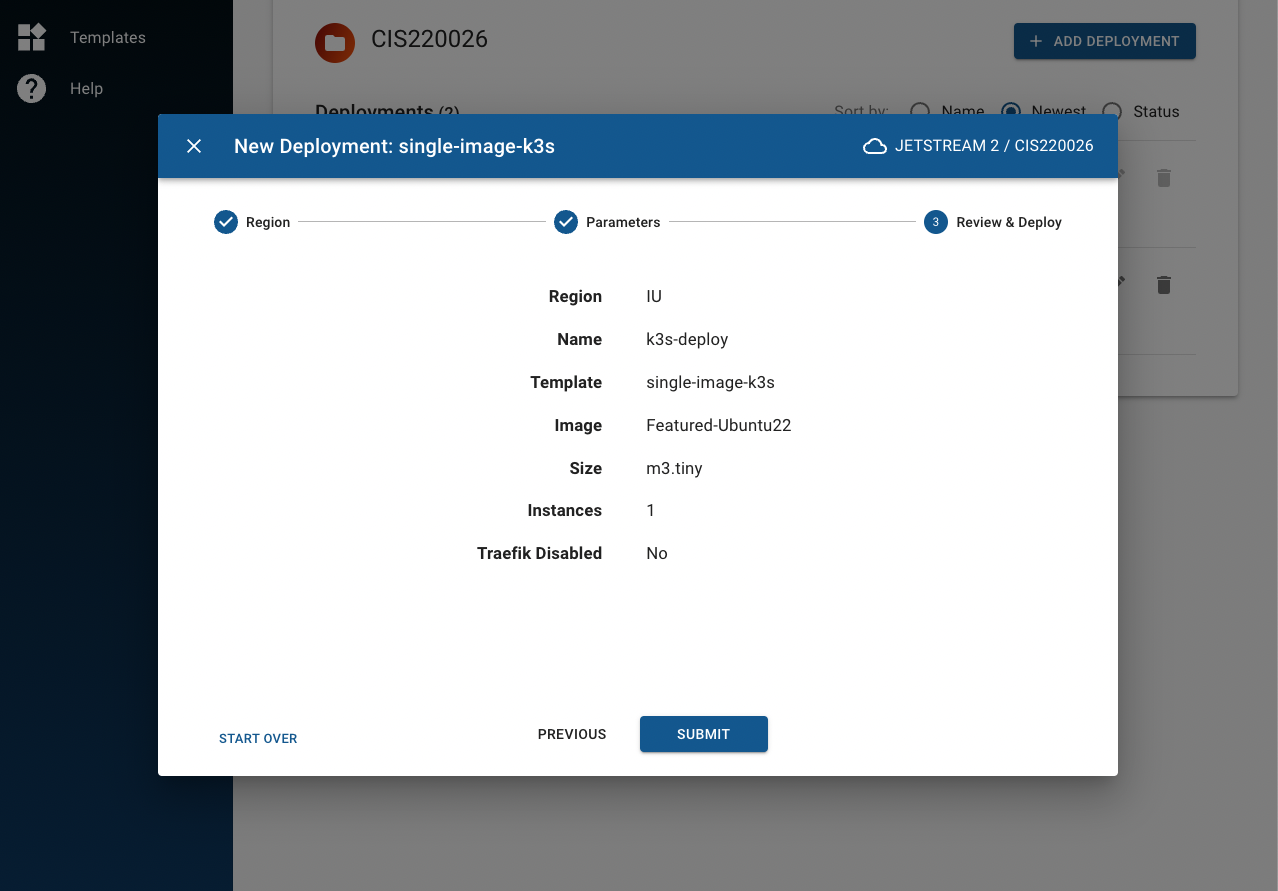Viewport: 1278px width, 891px height.
Task: Click the Templates icon in the sidebar
Action: (x=32, y=38)
